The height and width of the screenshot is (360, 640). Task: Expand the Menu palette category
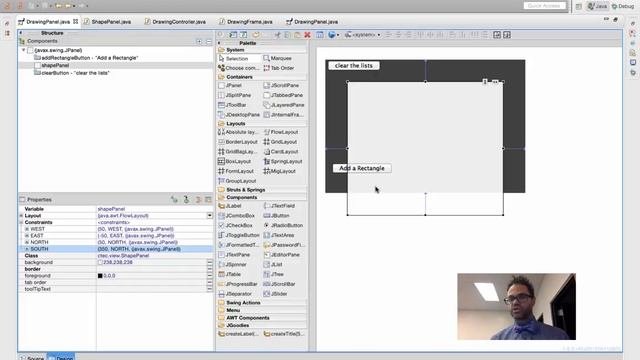233,310
